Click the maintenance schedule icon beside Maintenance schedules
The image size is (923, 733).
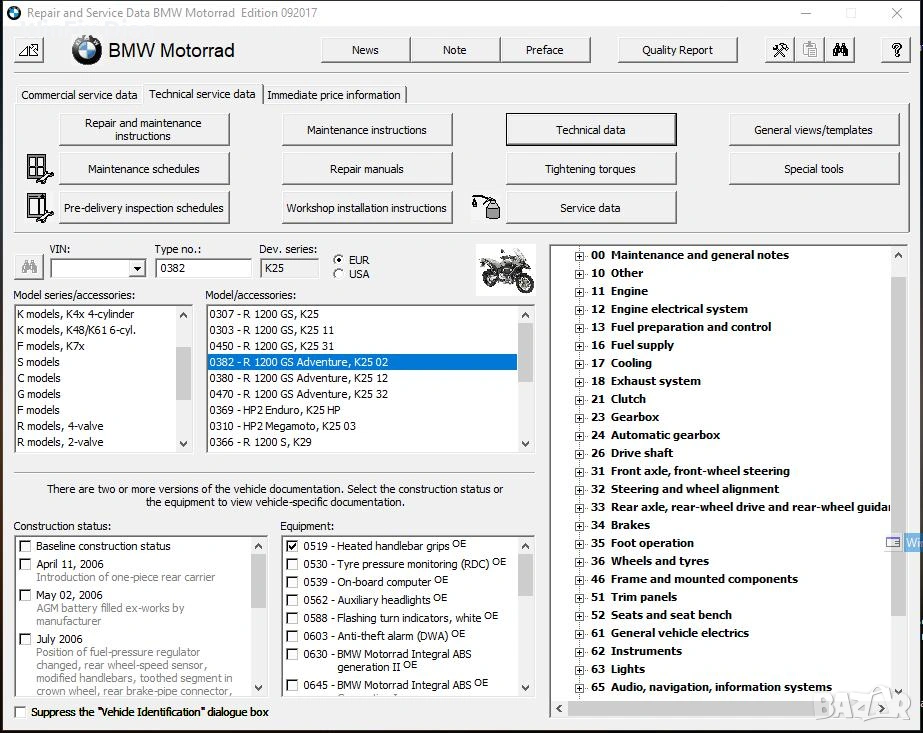click(x=39, y=168)
